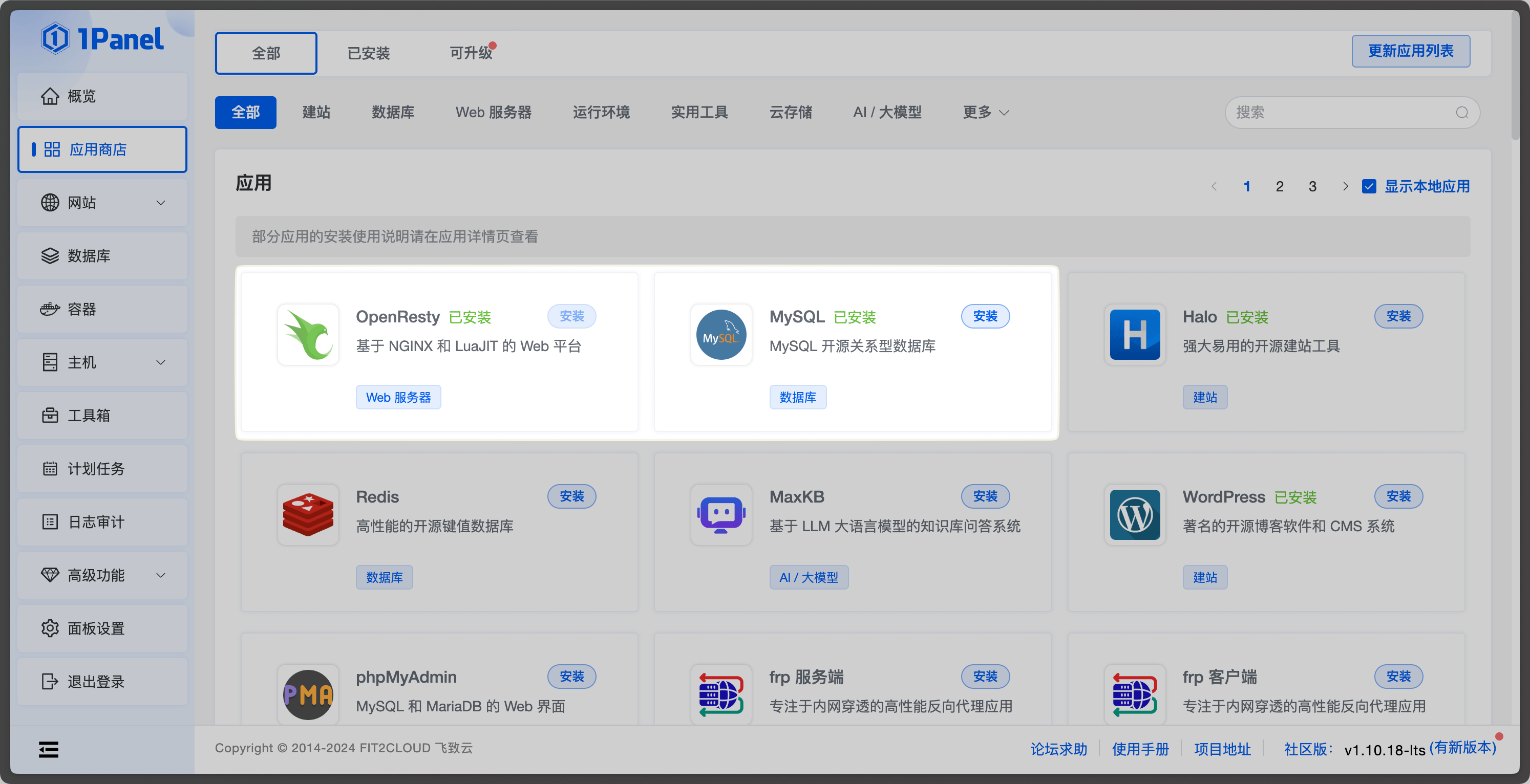
Task: Go to page 2 of the app list
Action: [1280, 186]
